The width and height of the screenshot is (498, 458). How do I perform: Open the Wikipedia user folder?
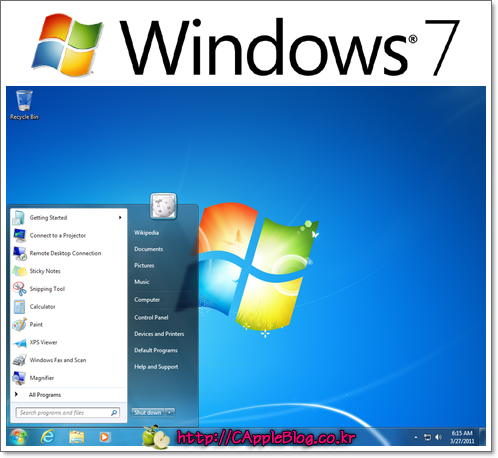[x=146, y=233]
